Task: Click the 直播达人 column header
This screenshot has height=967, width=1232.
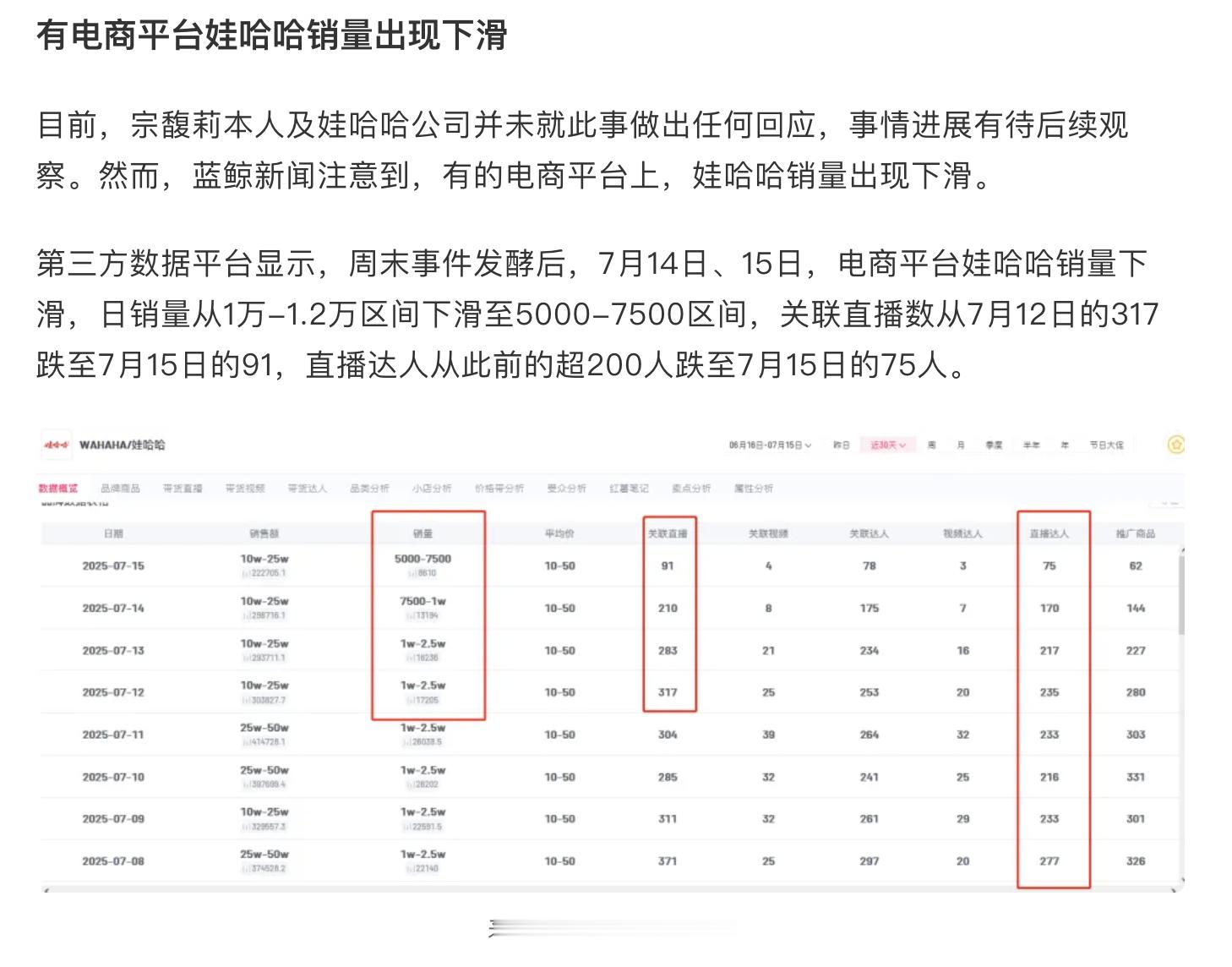Action: 1049,534
